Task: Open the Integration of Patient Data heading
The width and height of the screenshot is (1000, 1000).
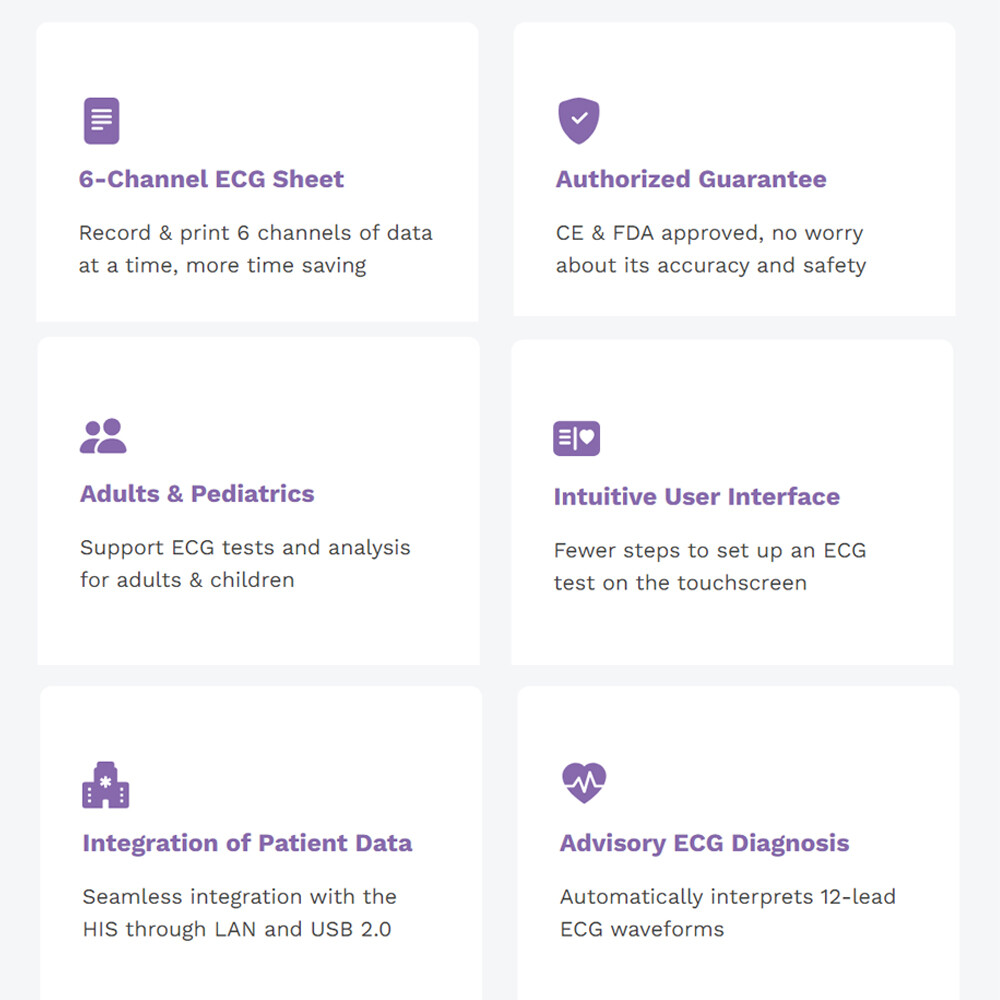Action: pyautogui.click(x=247, y=843)
